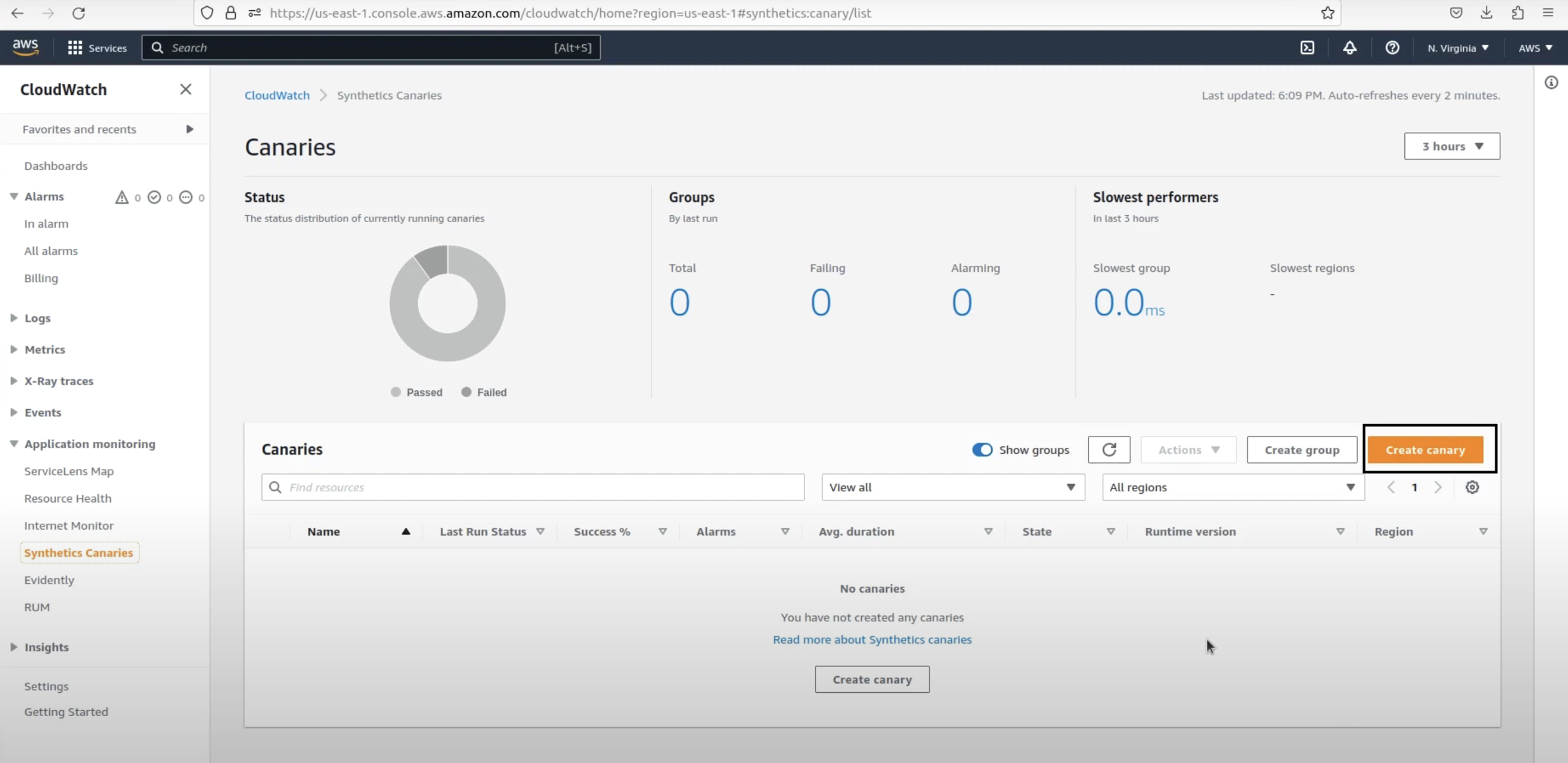The height and width of the screenshot is (763, 1568).
Task: Open the browser downloads icon
Action: click(x=1486, y=13)
